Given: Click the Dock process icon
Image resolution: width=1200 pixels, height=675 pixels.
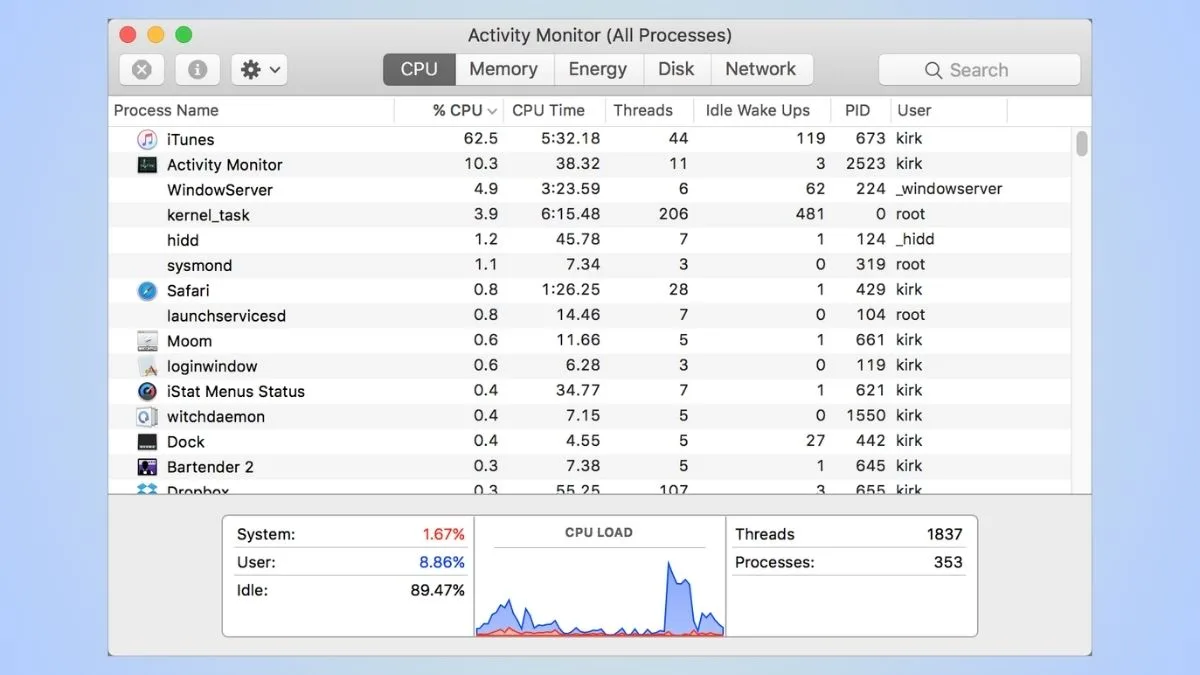Looking at the screenshot, I should coord(147,442).
